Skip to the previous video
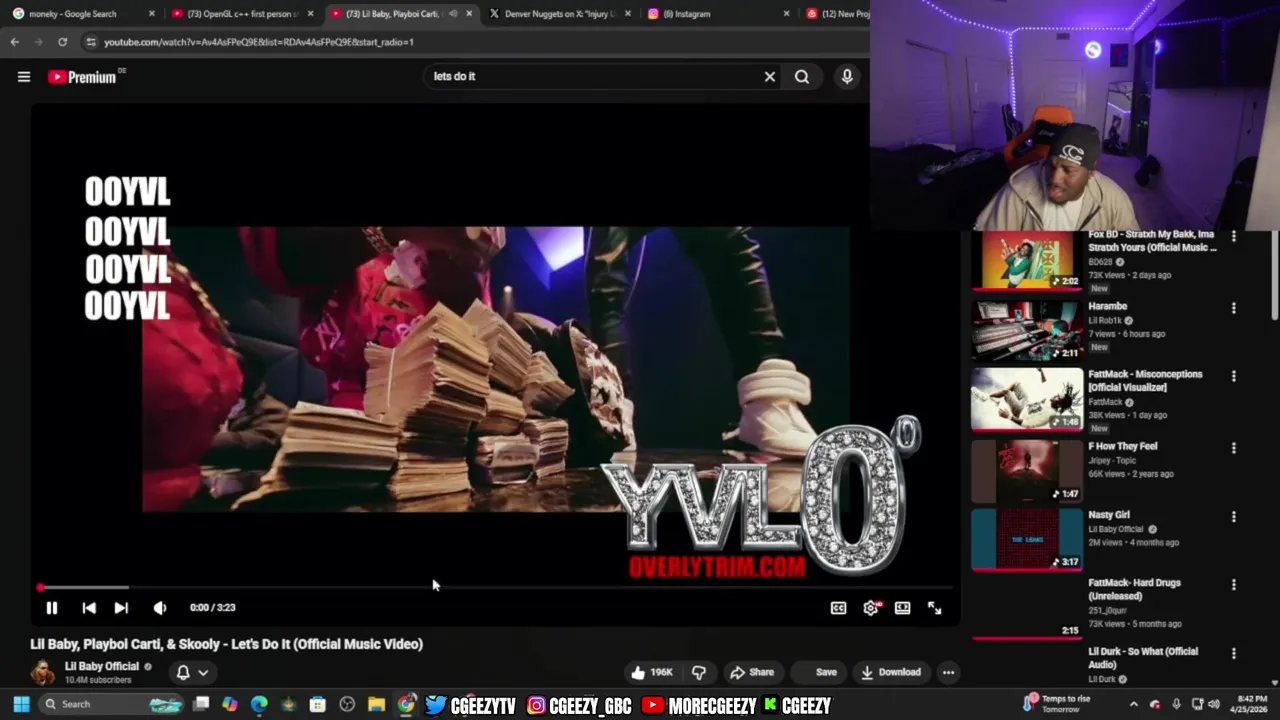This screenshot has height=720, width=1280. click(89, 608)
